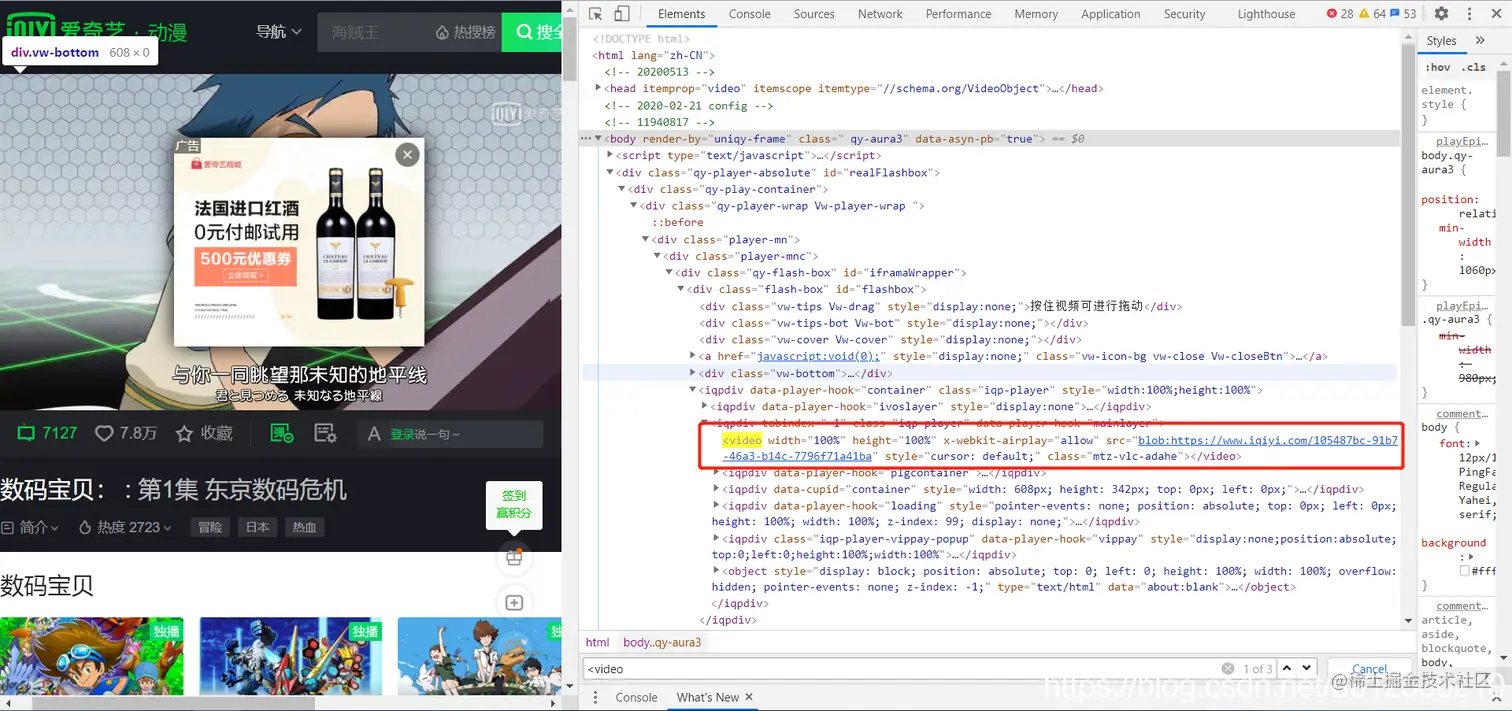Image resolution: width=1512 pixels, height=711 pixels.
Task: Collapse the qy-play-container div node
Action: coord(622,189)
